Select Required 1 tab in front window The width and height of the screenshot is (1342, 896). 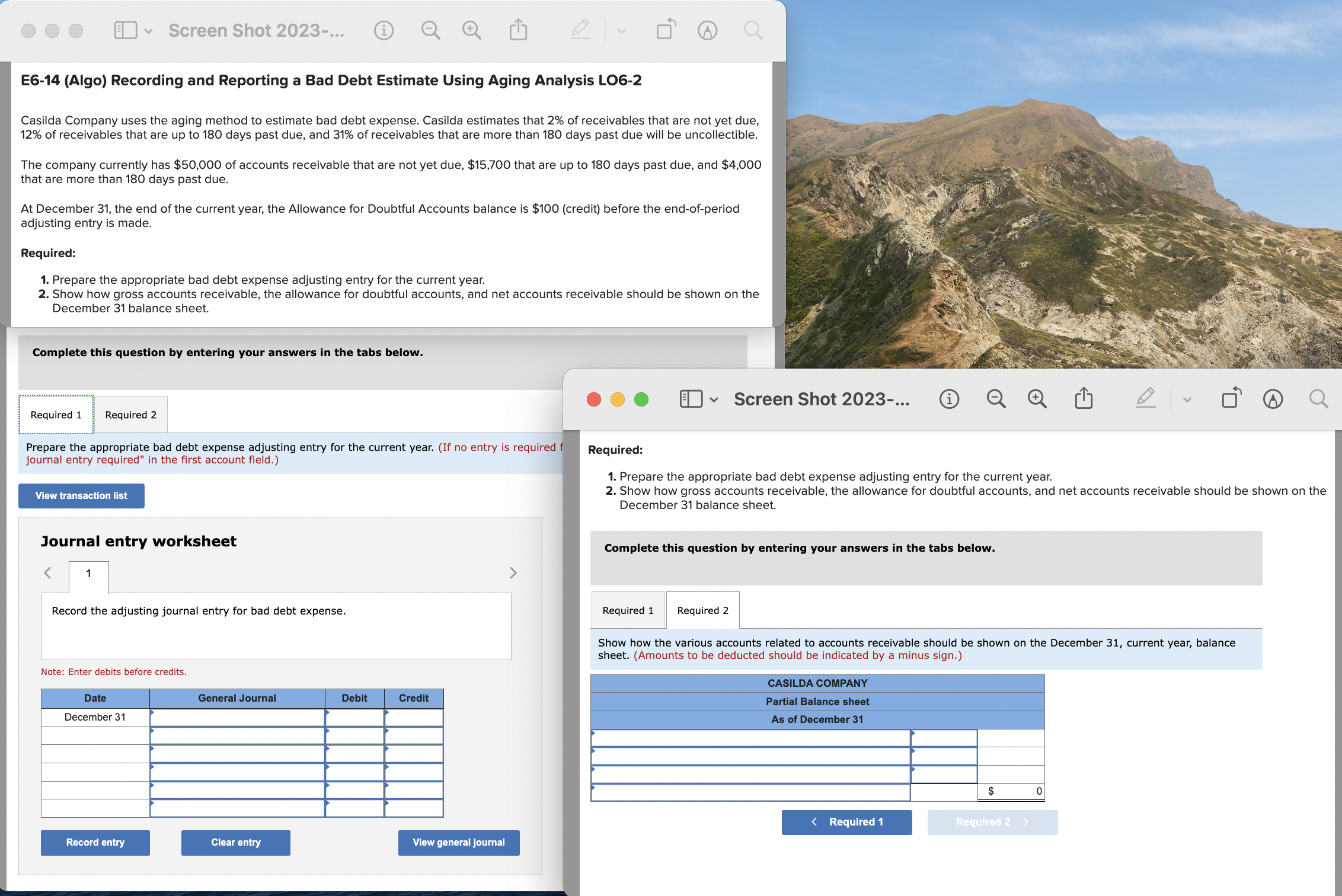(x=628, y=610)
